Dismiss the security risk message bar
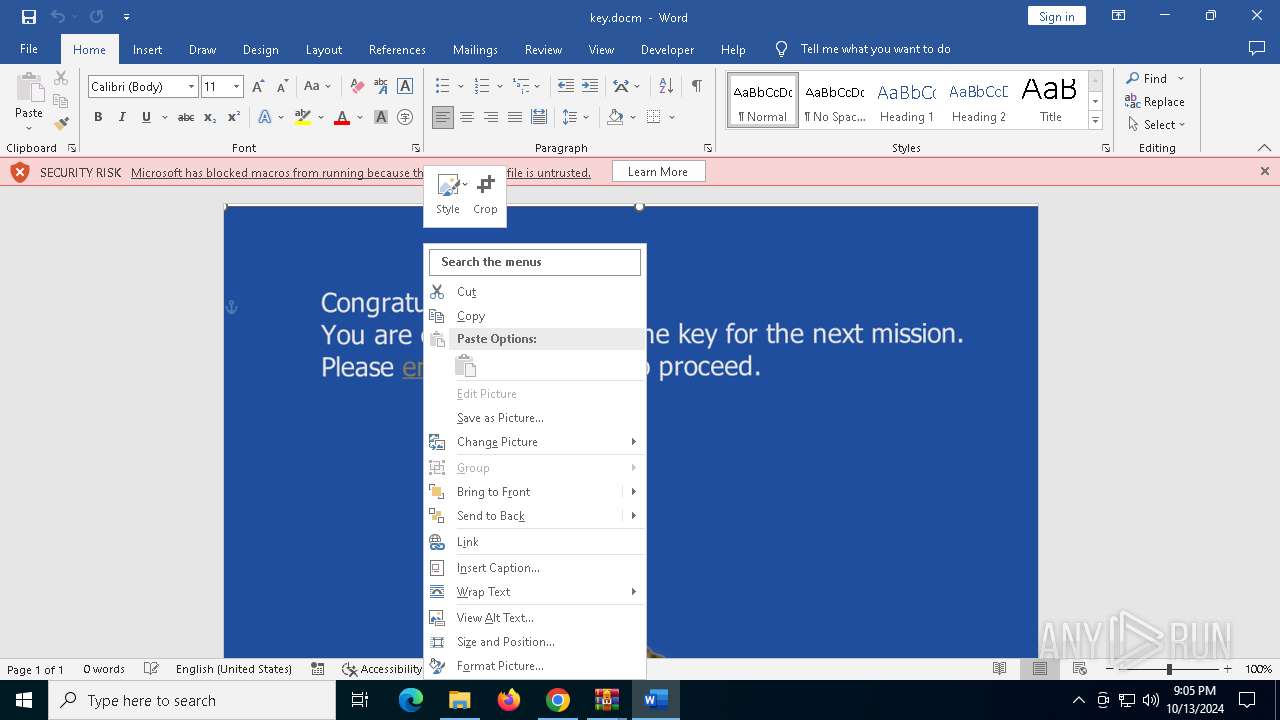Screen dimensions: 1280x720 [x=1264, y=172]
